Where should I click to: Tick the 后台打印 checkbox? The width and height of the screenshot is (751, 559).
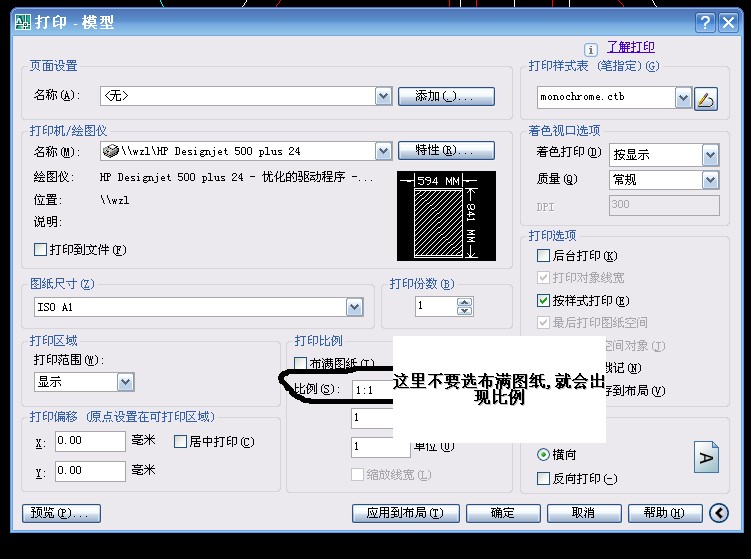pos(543,255)
